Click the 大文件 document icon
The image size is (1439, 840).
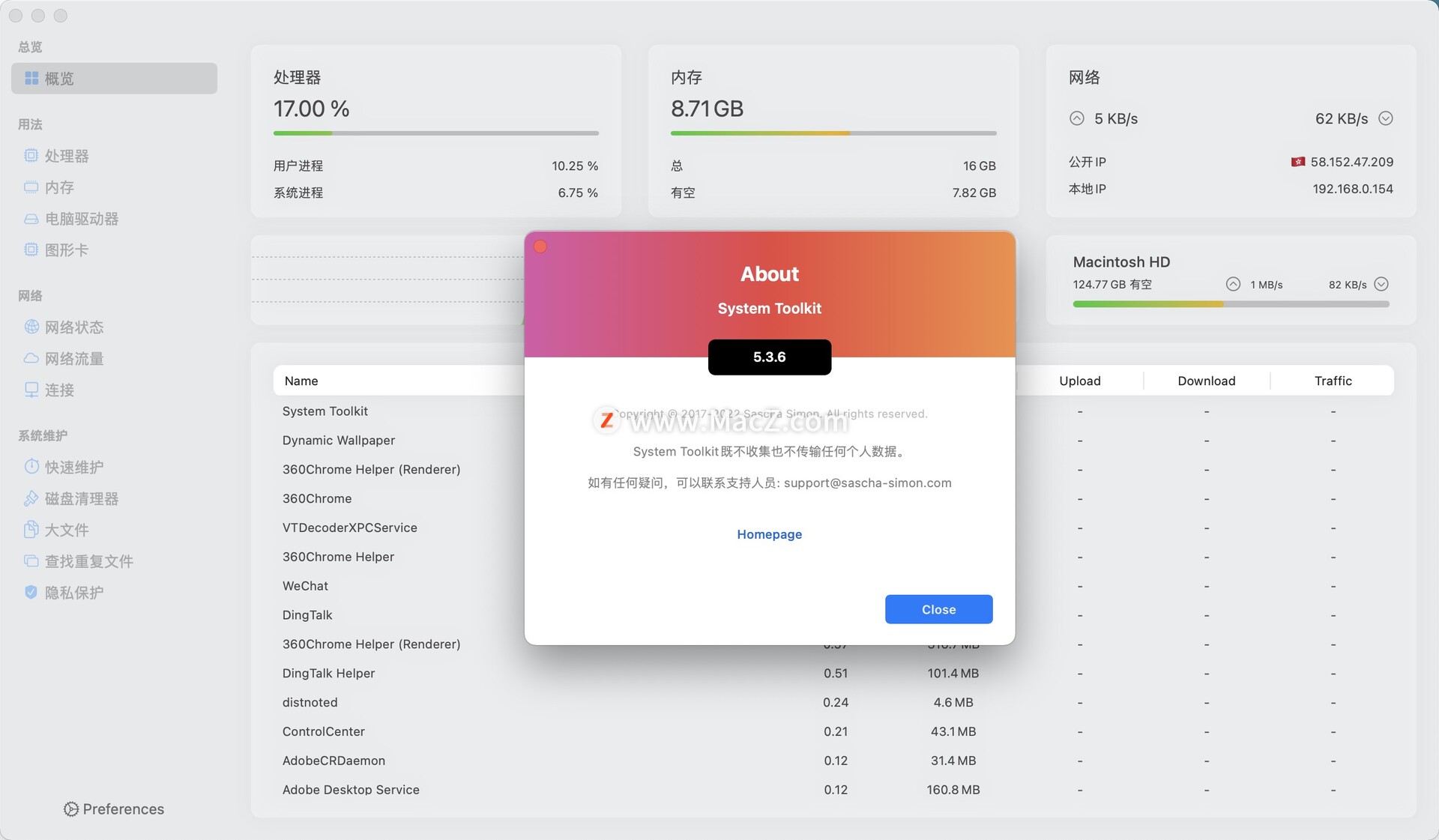point(31,530)
